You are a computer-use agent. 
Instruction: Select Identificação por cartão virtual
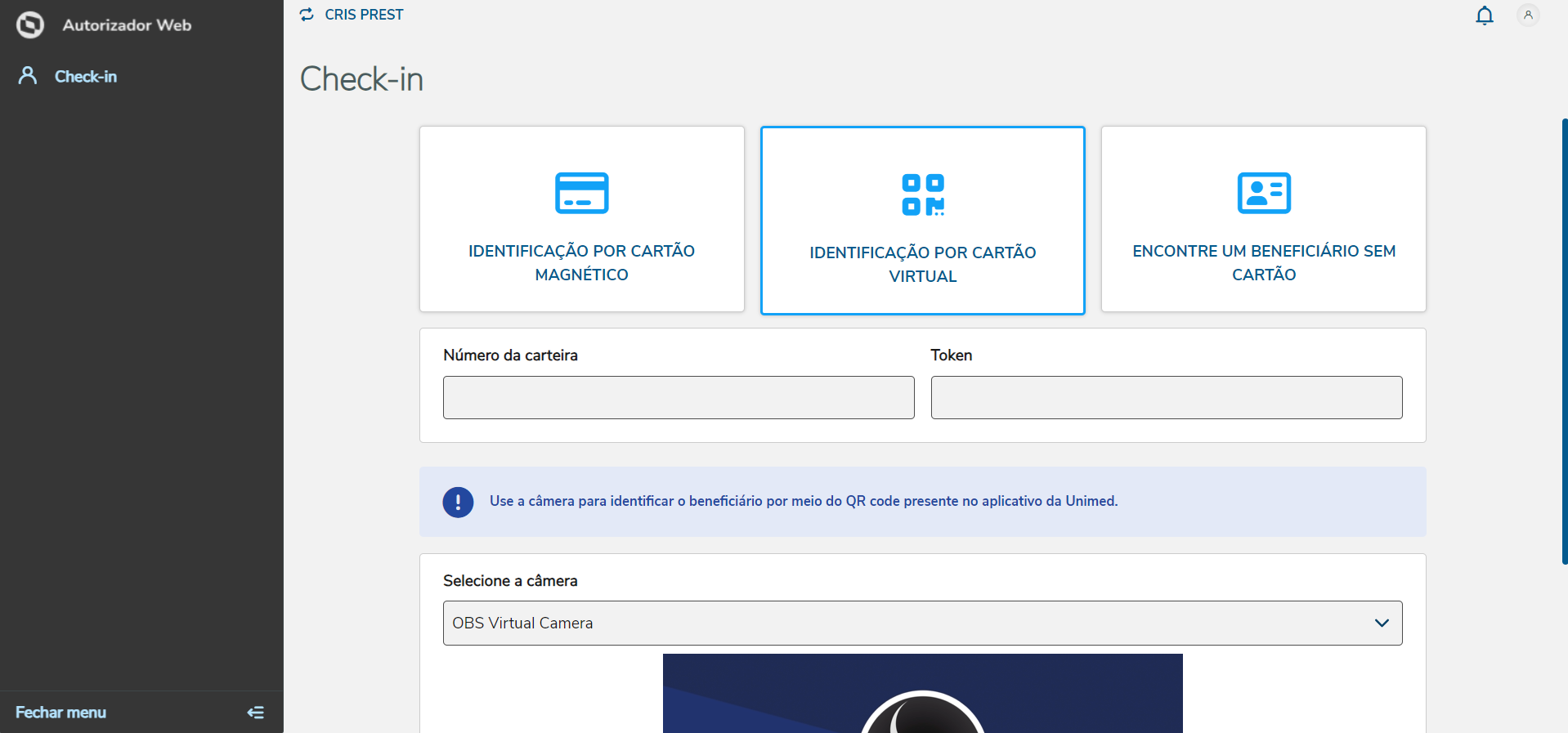point(923,220)
